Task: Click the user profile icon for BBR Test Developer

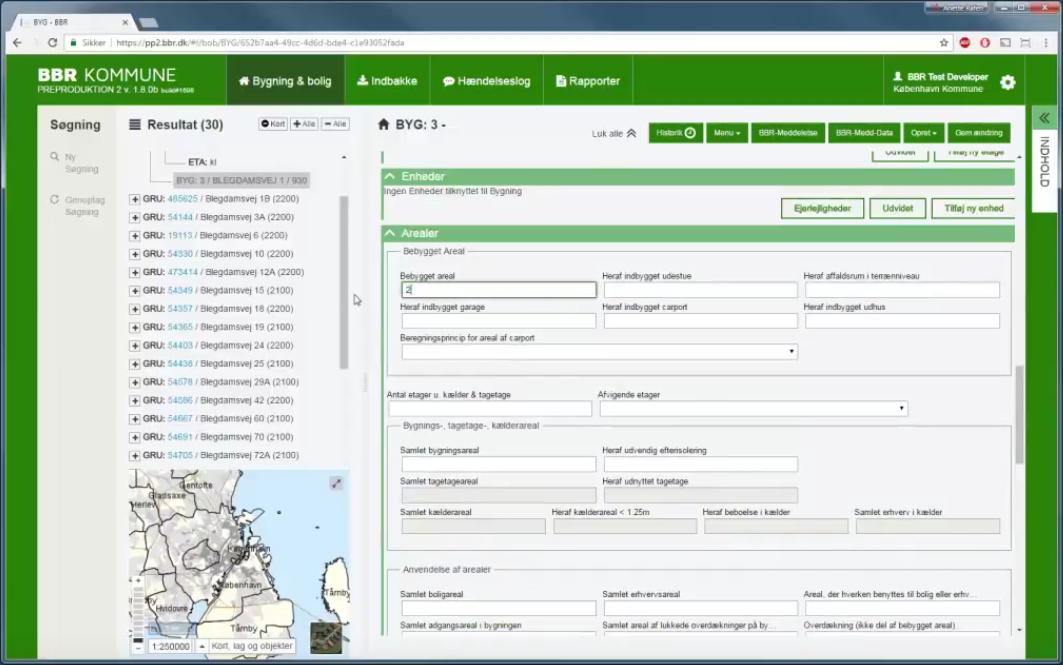Action: pyautogui.click(x=898, y=77)
